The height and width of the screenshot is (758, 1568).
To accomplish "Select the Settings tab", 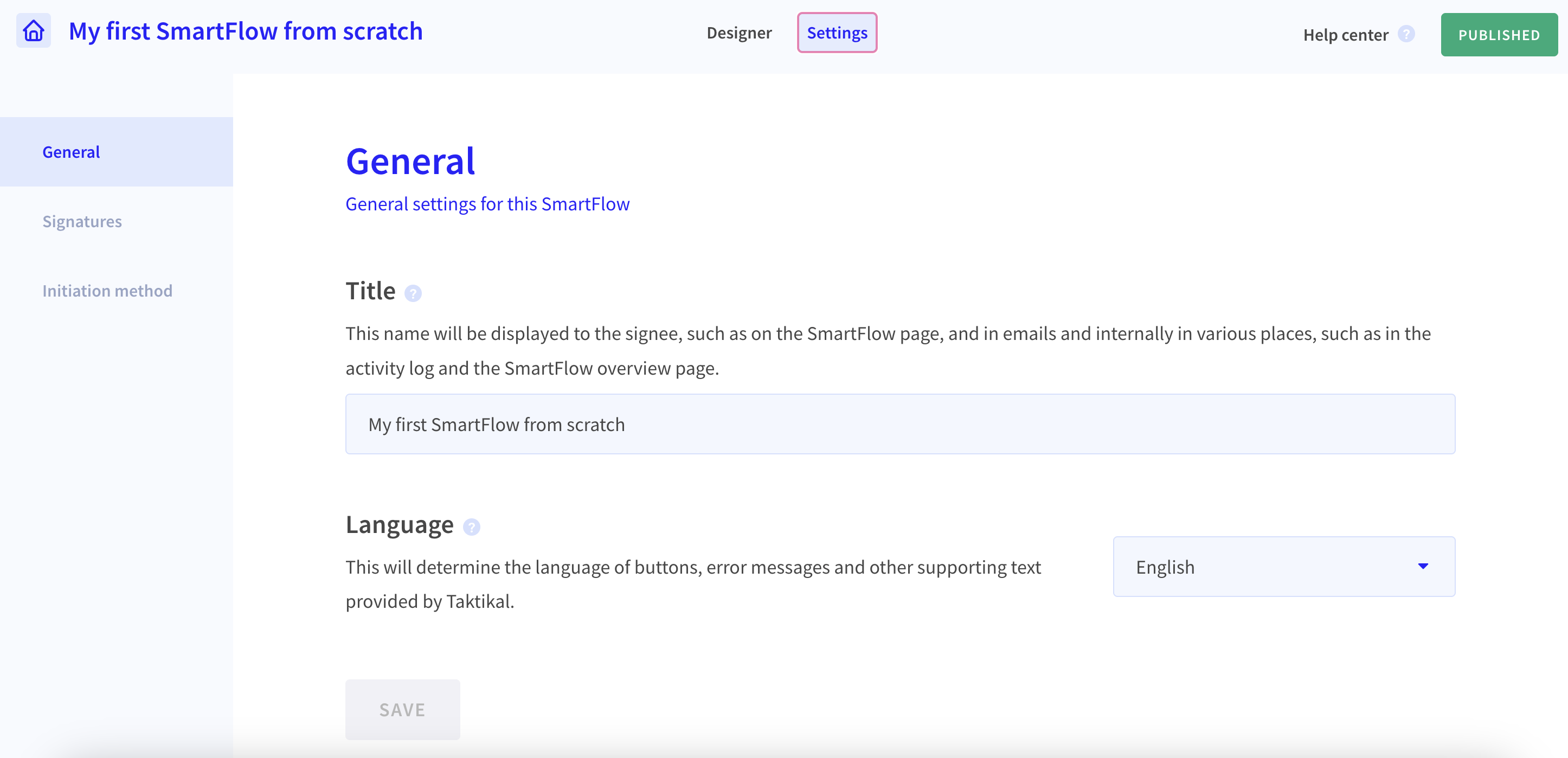I will (x=837, y=33).
